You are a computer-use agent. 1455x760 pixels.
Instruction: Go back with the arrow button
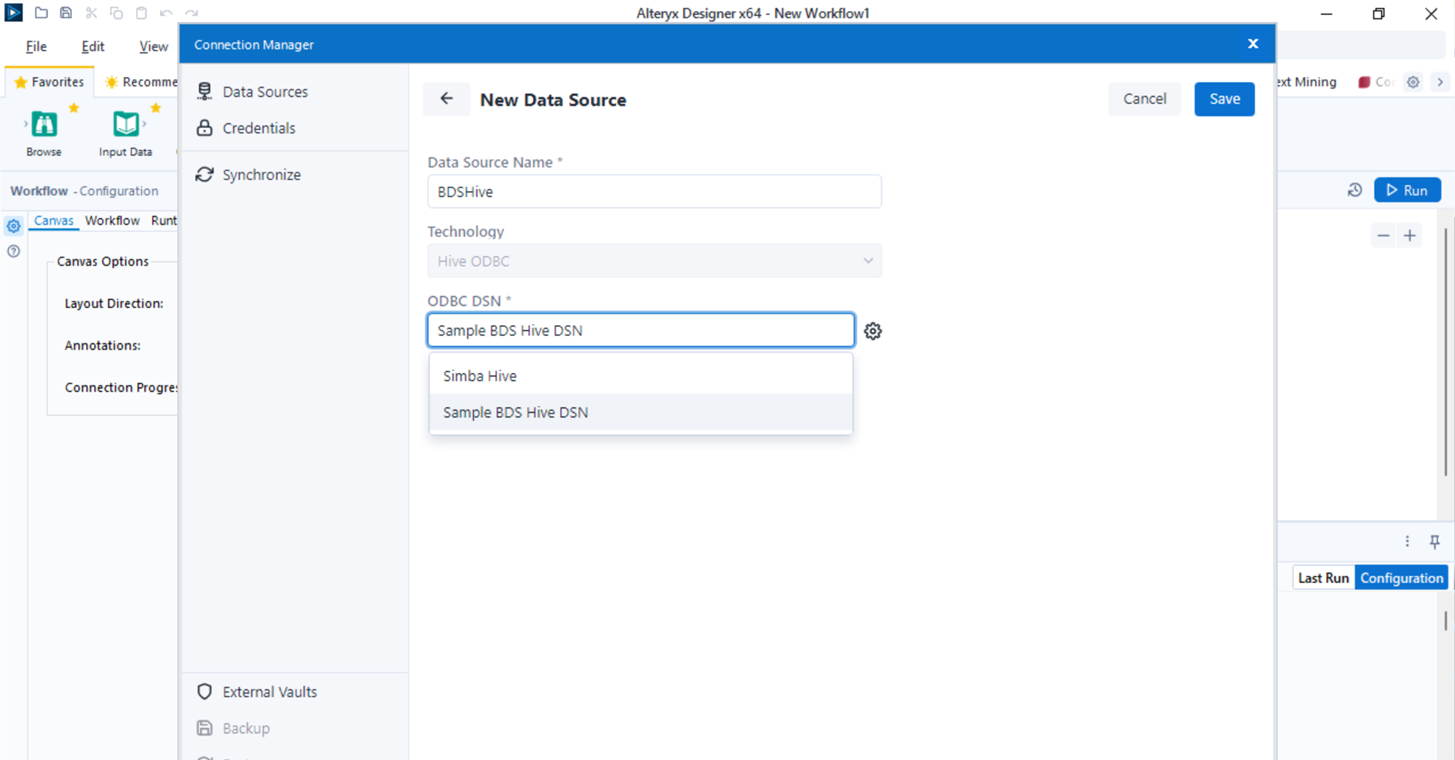(x=446, y=99)
